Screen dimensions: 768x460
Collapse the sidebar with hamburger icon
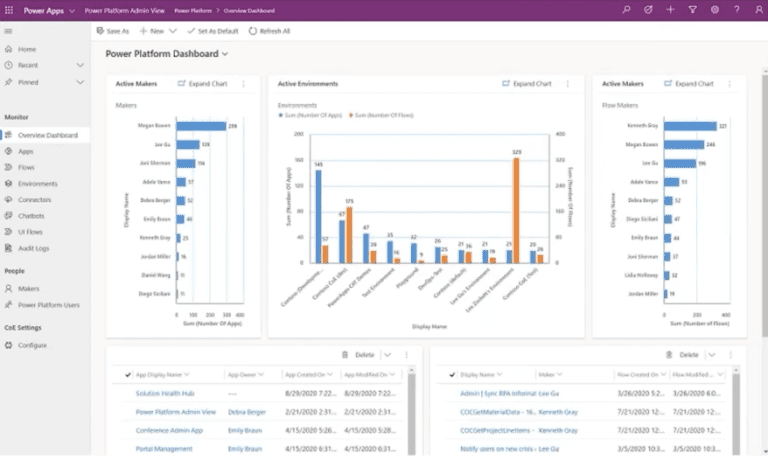click(9, 31)
